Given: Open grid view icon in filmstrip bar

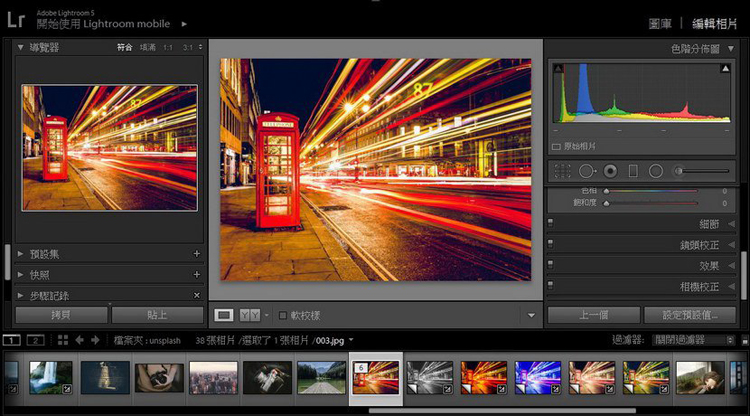Looking at the screenshot, I should pyautogui.click(x=63, y=340).
